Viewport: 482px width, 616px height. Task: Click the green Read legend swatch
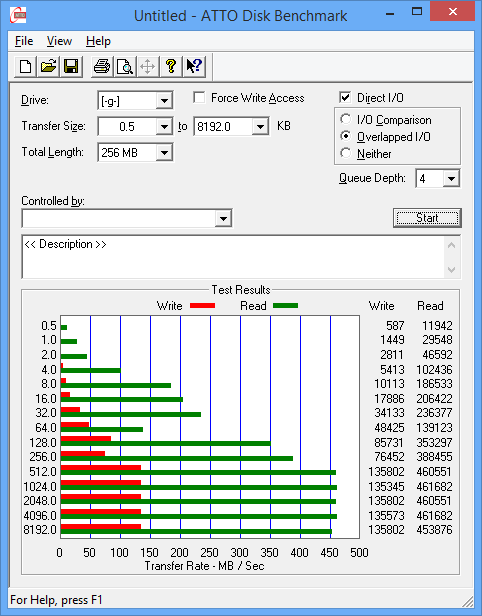[285, 305]
